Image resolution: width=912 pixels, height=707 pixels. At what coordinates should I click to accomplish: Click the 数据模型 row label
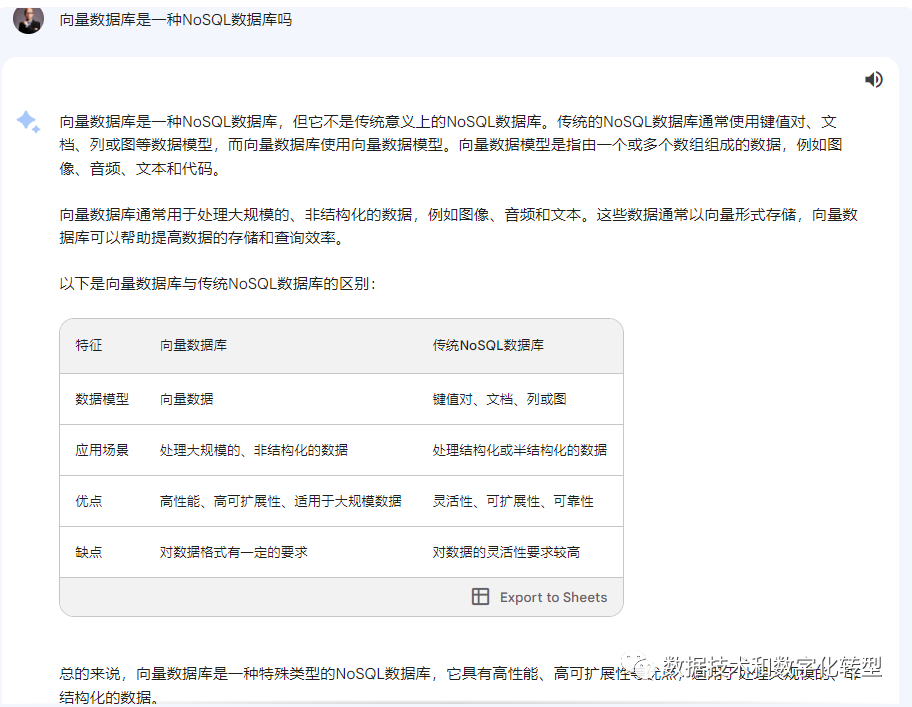click(102, 399)
